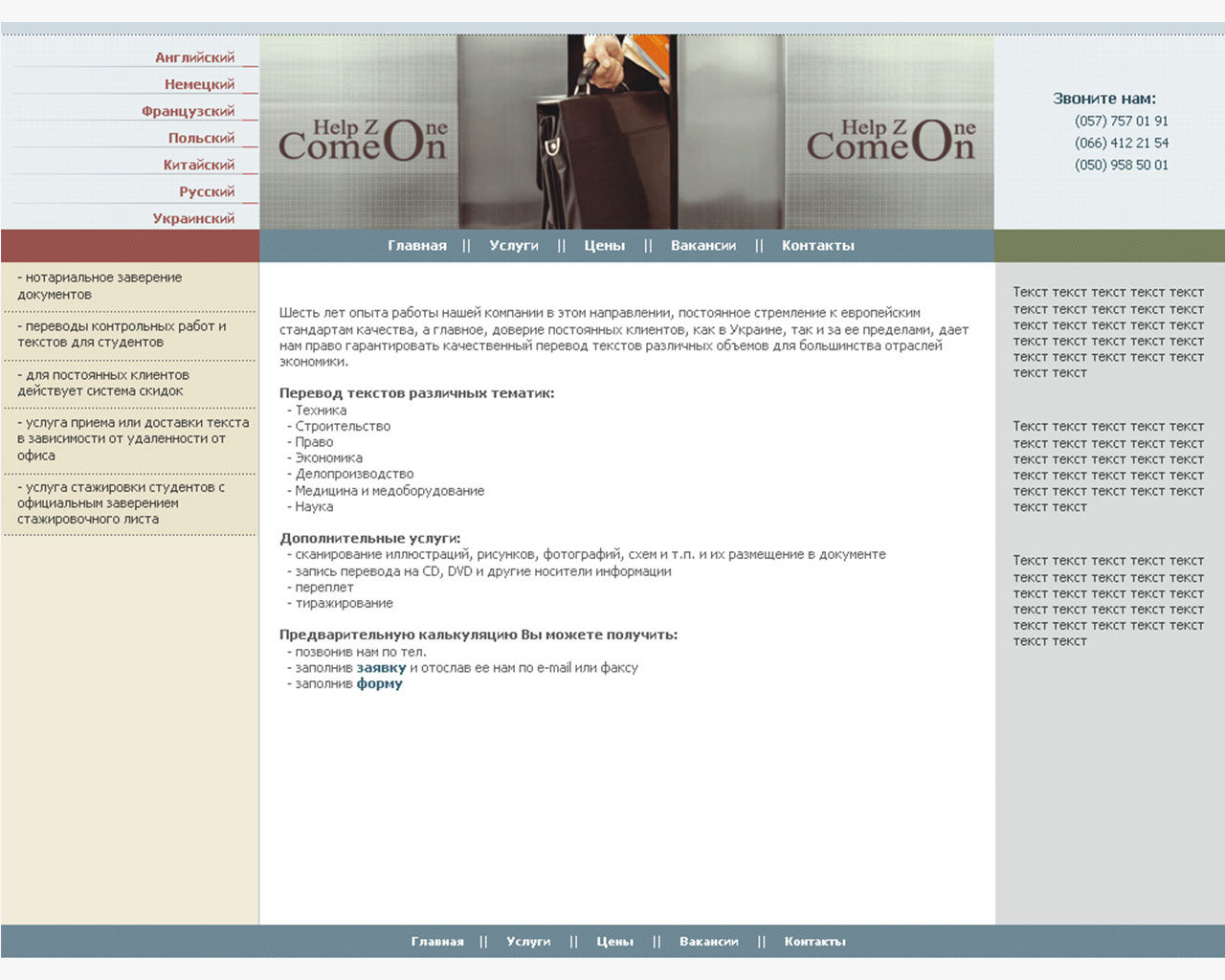Click the Звоните нам heading
Image resolution: width=1225 pixels, height=980 pixels.
pos(1104,99)
